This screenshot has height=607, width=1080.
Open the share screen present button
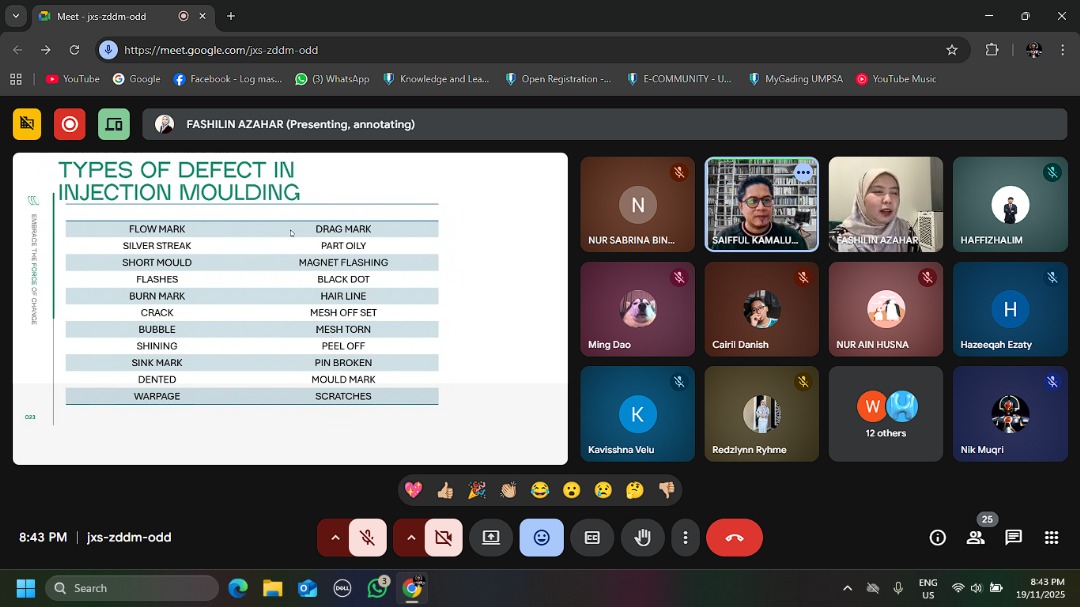tap(491, 538)
